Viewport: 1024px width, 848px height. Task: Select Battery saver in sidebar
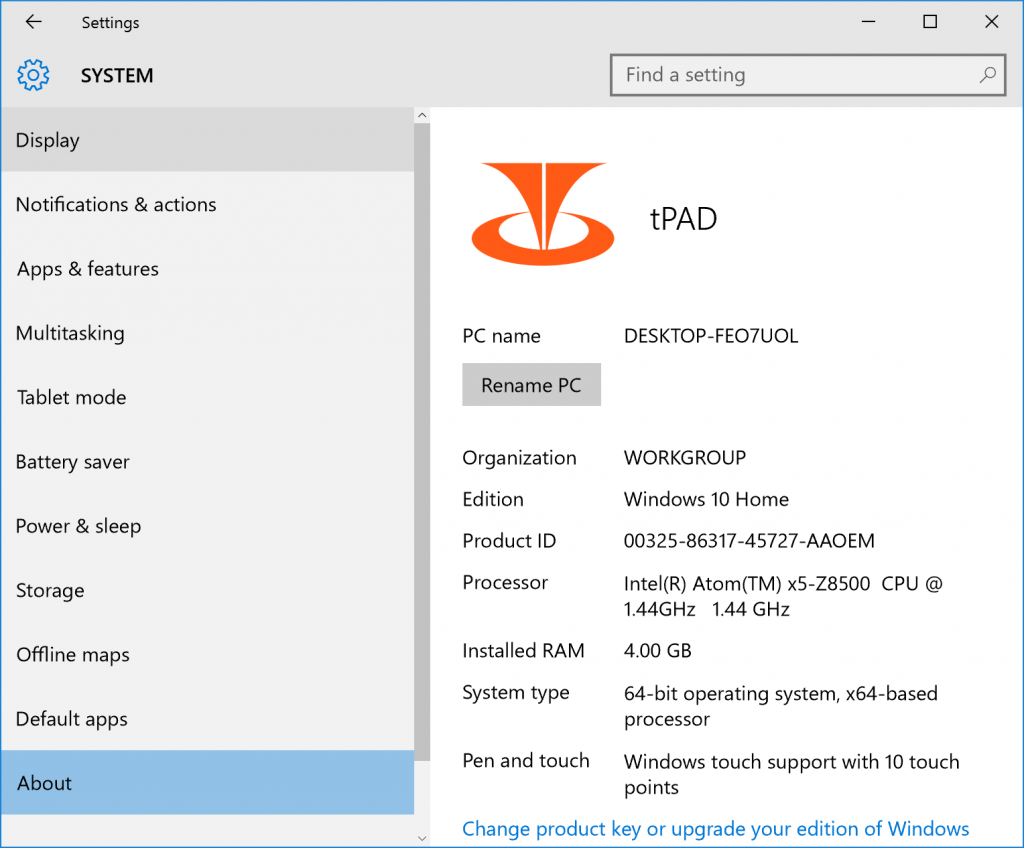coord(208,462)
